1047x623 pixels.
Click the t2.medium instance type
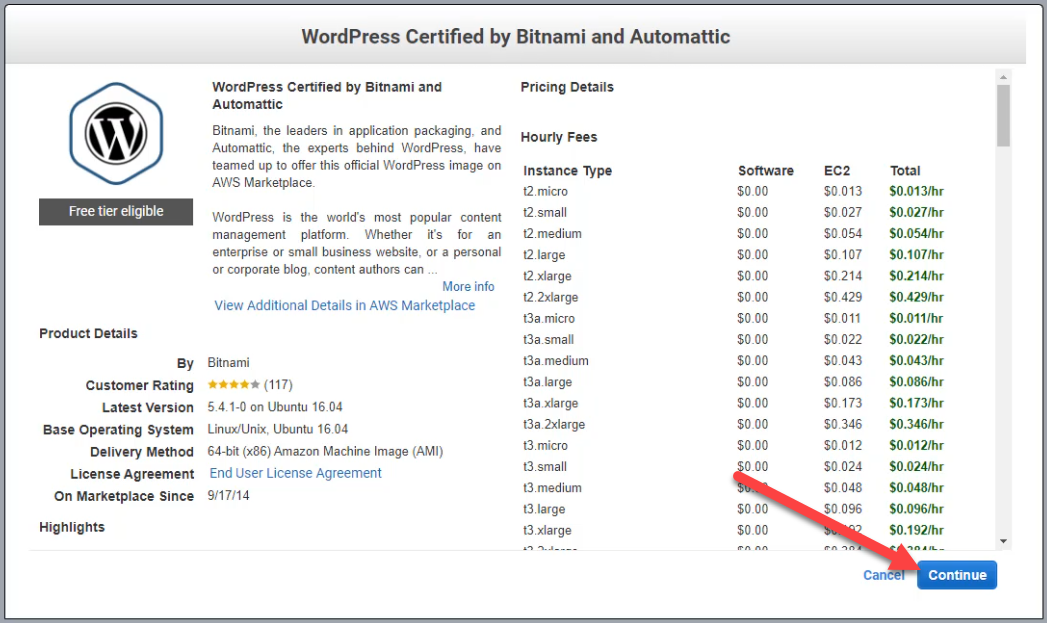552,234
